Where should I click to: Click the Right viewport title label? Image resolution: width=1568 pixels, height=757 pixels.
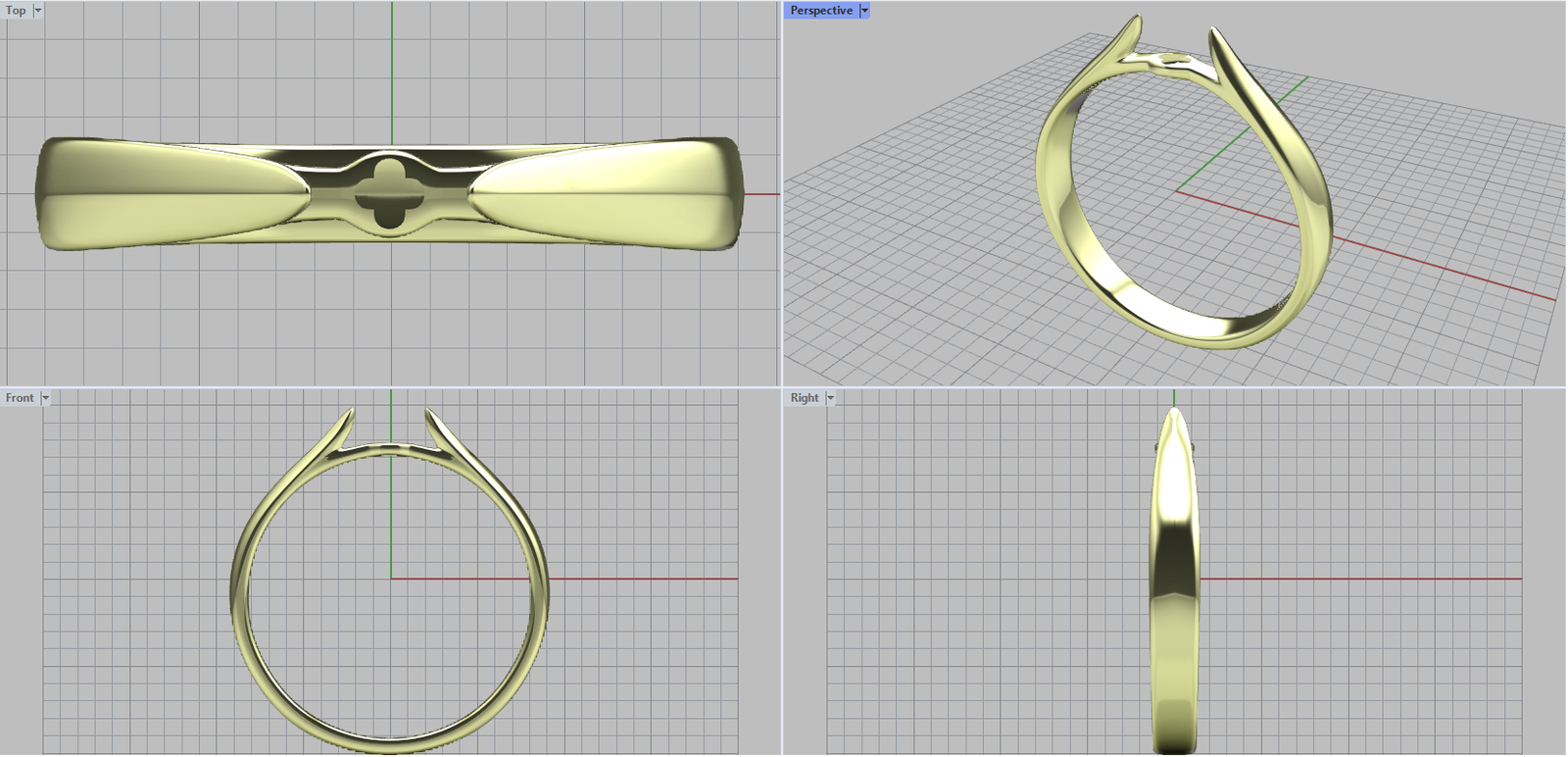(804, 398)
